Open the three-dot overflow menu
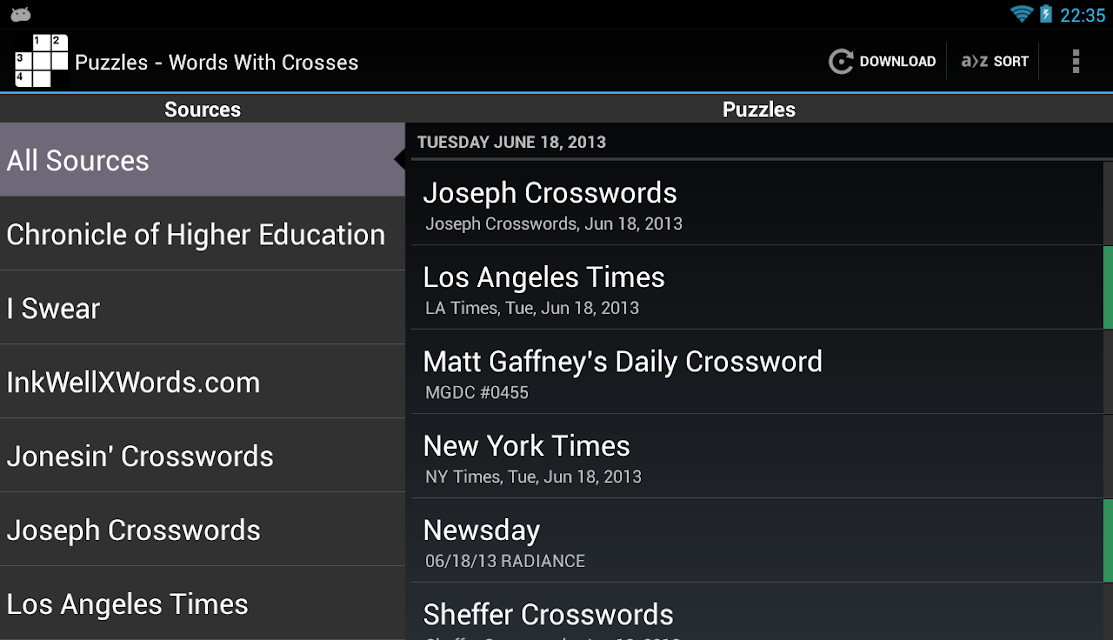 (x=1075, y=62)
